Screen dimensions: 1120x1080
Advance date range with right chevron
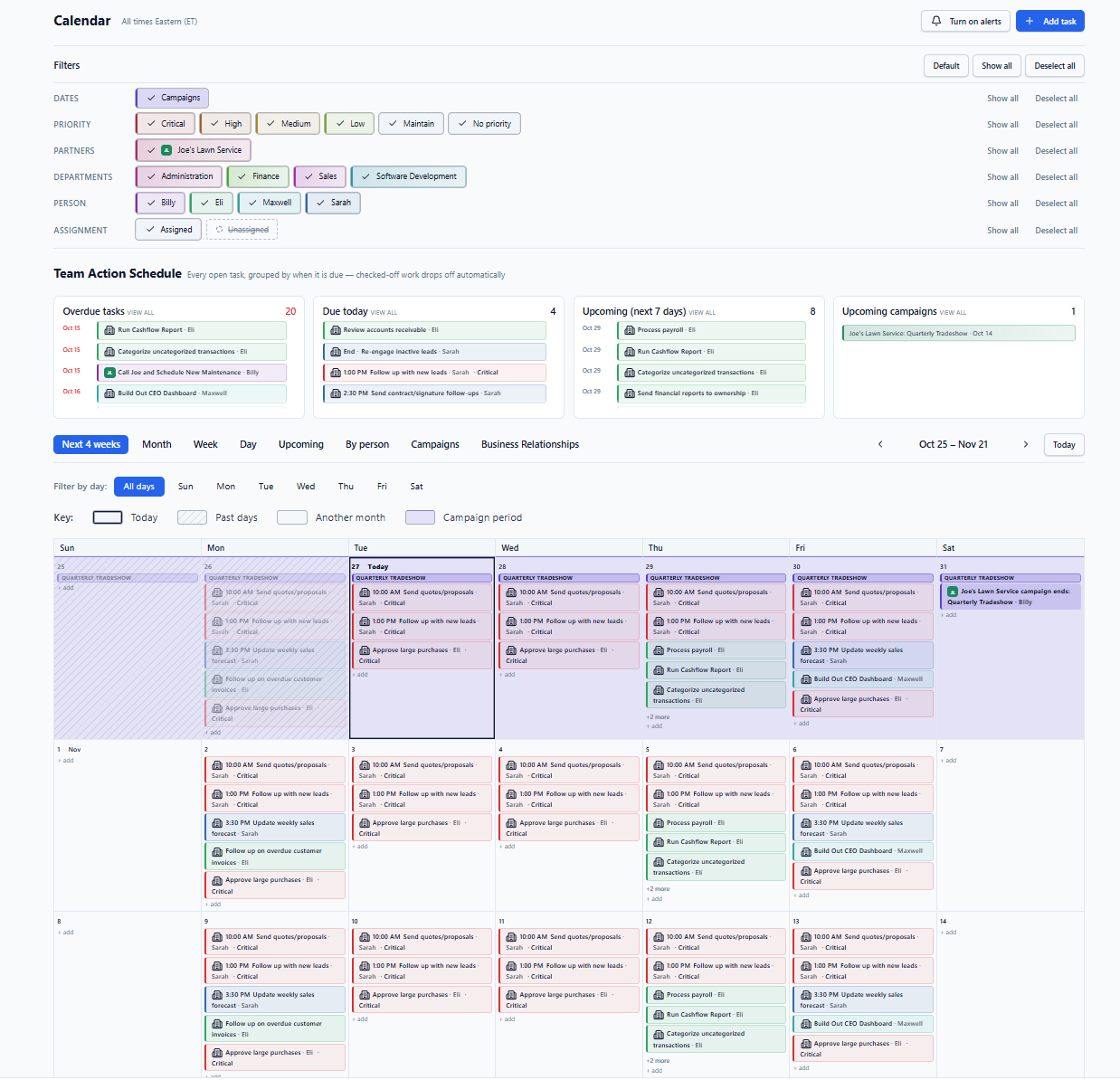[1025, 444]
